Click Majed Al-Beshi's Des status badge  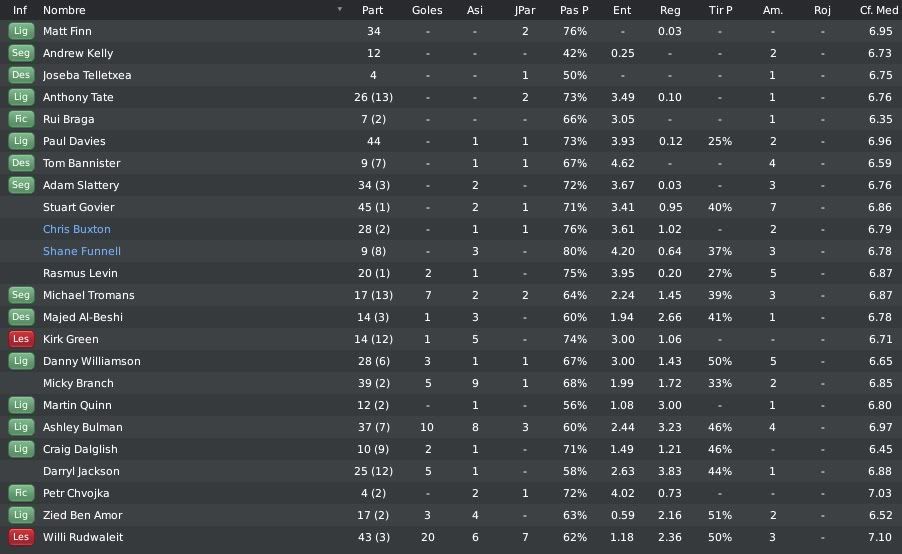21,317
